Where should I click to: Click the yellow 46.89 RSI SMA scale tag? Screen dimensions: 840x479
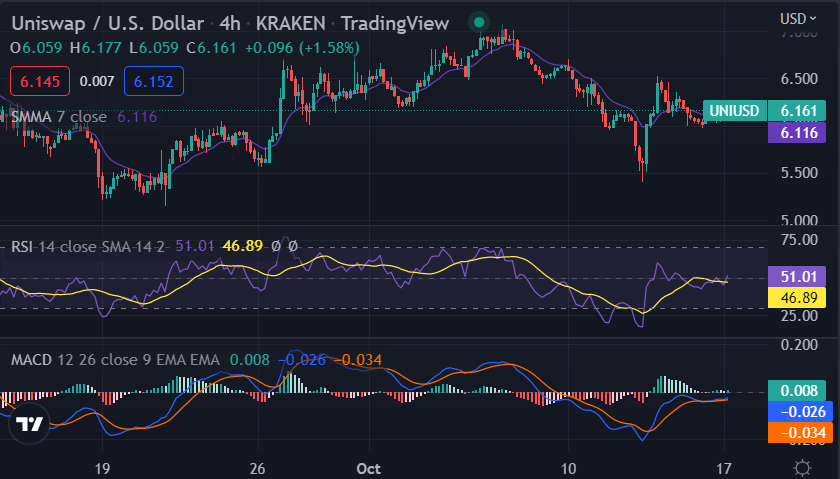click(x=797, y=297)
